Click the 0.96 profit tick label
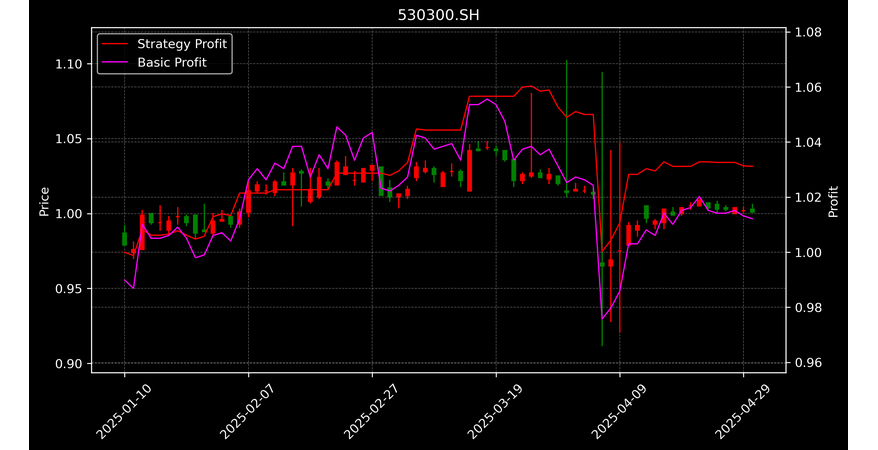The width and height of the screenshot is (878, 450). (808, 363)
